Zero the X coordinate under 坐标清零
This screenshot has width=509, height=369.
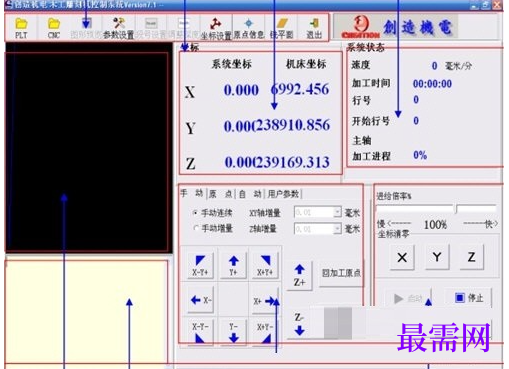[x=402, y=257]
